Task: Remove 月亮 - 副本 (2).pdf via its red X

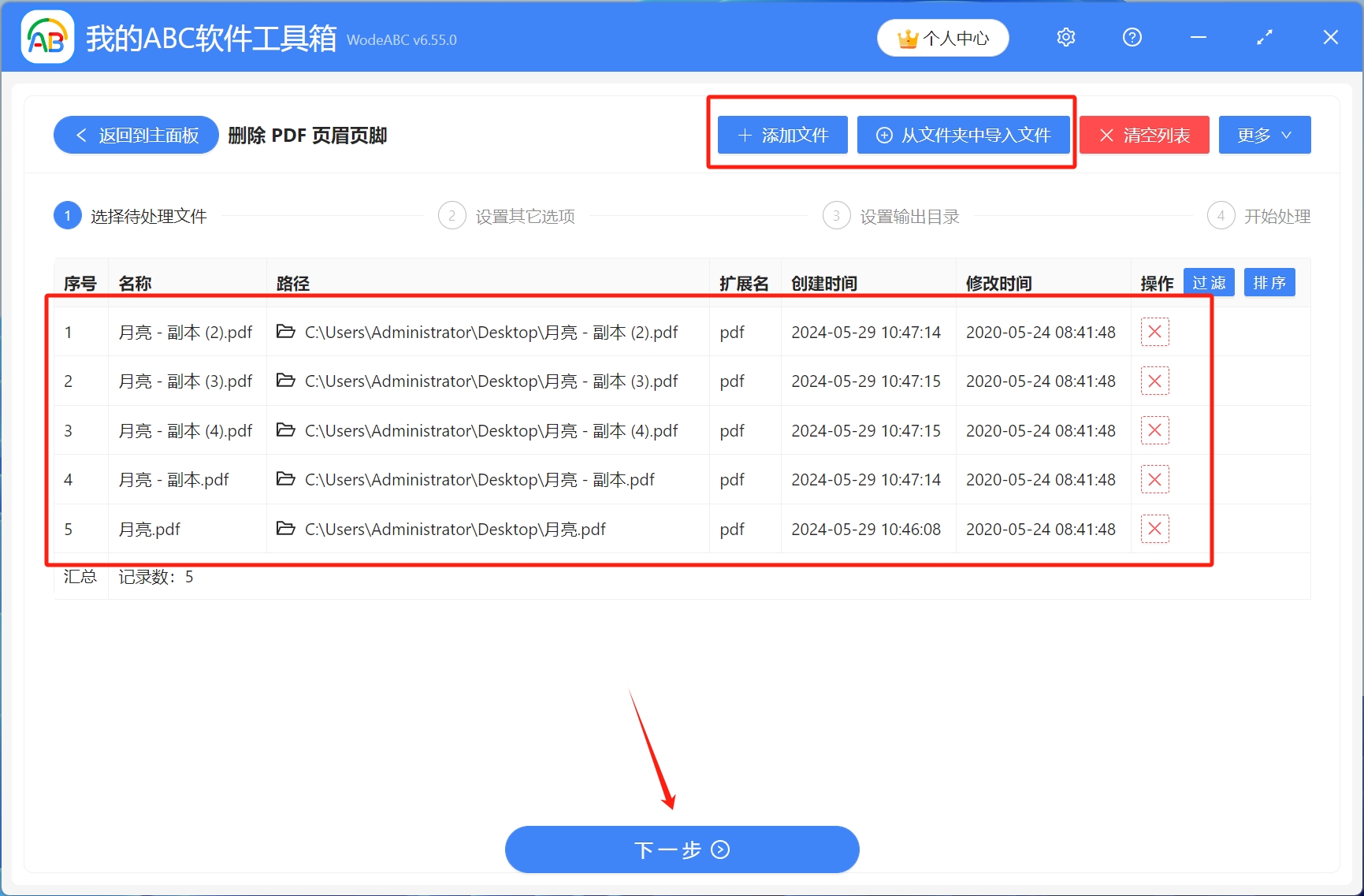Action: (1154, 332)
